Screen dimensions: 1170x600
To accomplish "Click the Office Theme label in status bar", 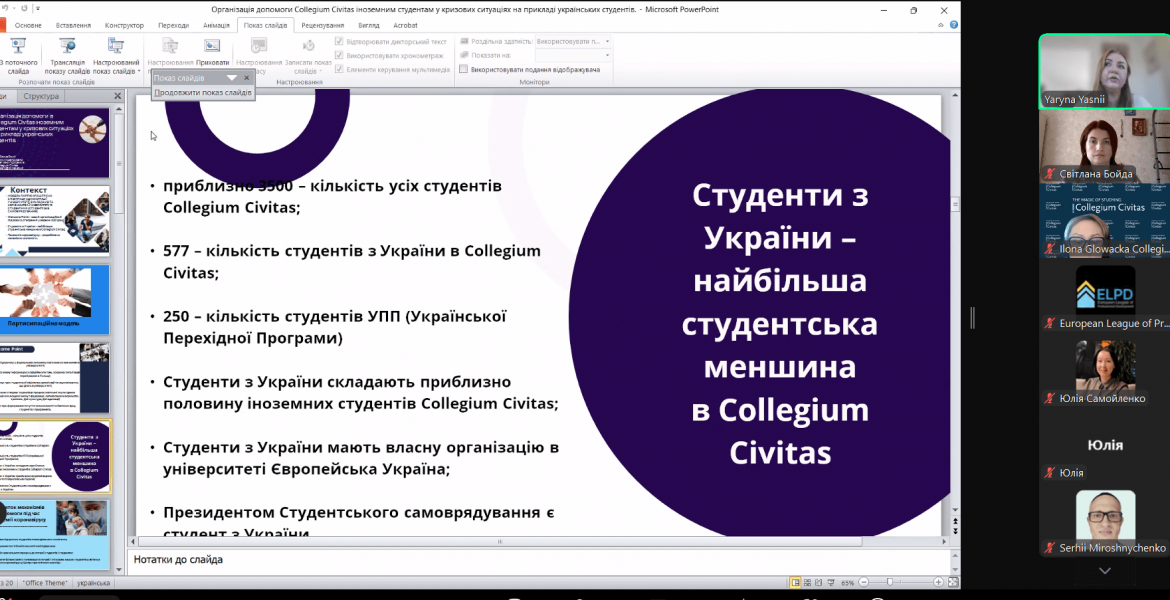I will (45, 583).
